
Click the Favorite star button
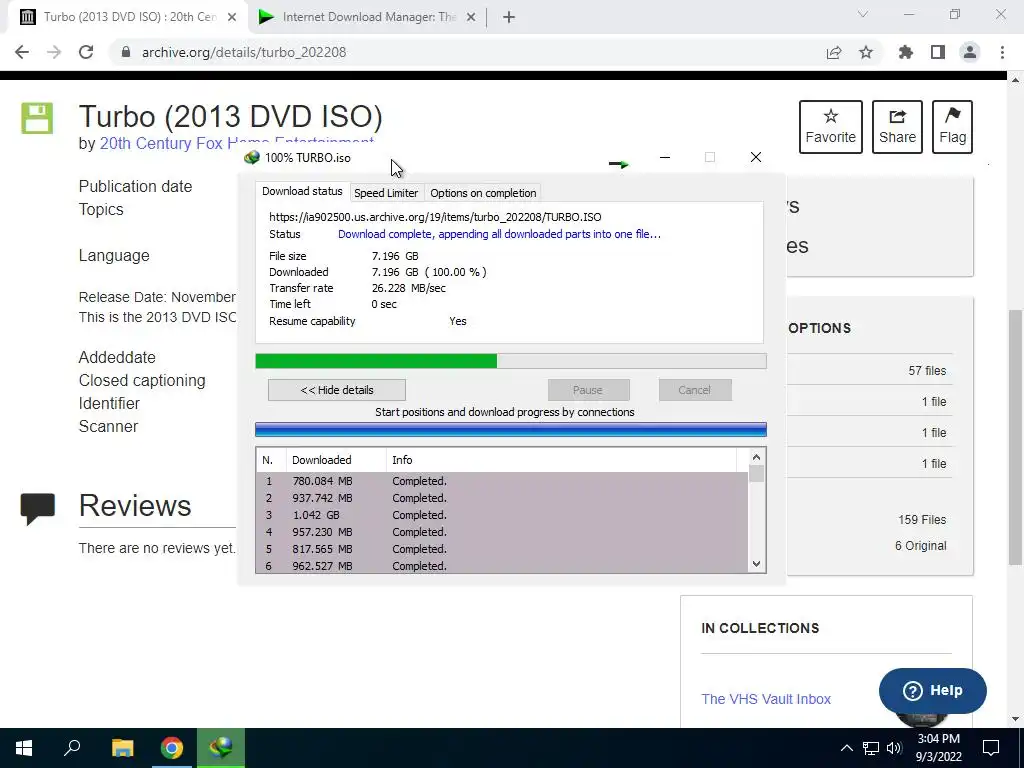click(831, 127)
